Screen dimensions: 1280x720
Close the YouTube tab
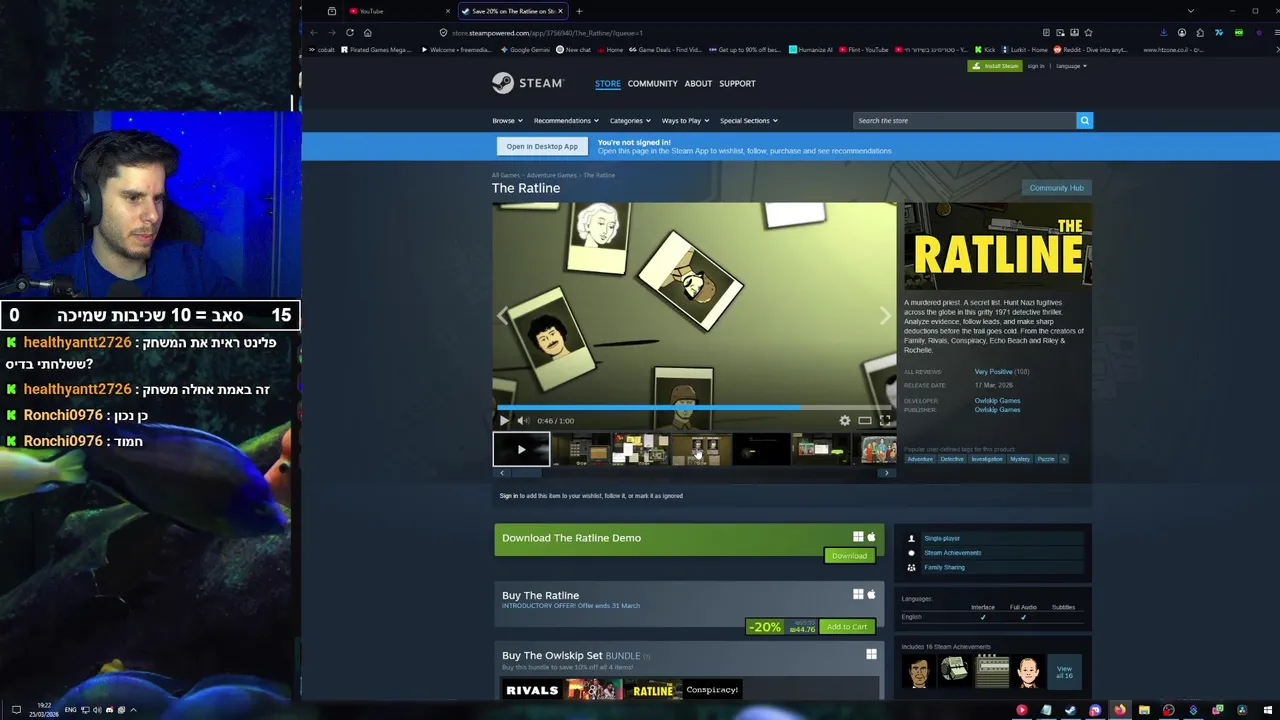point(448,11)
